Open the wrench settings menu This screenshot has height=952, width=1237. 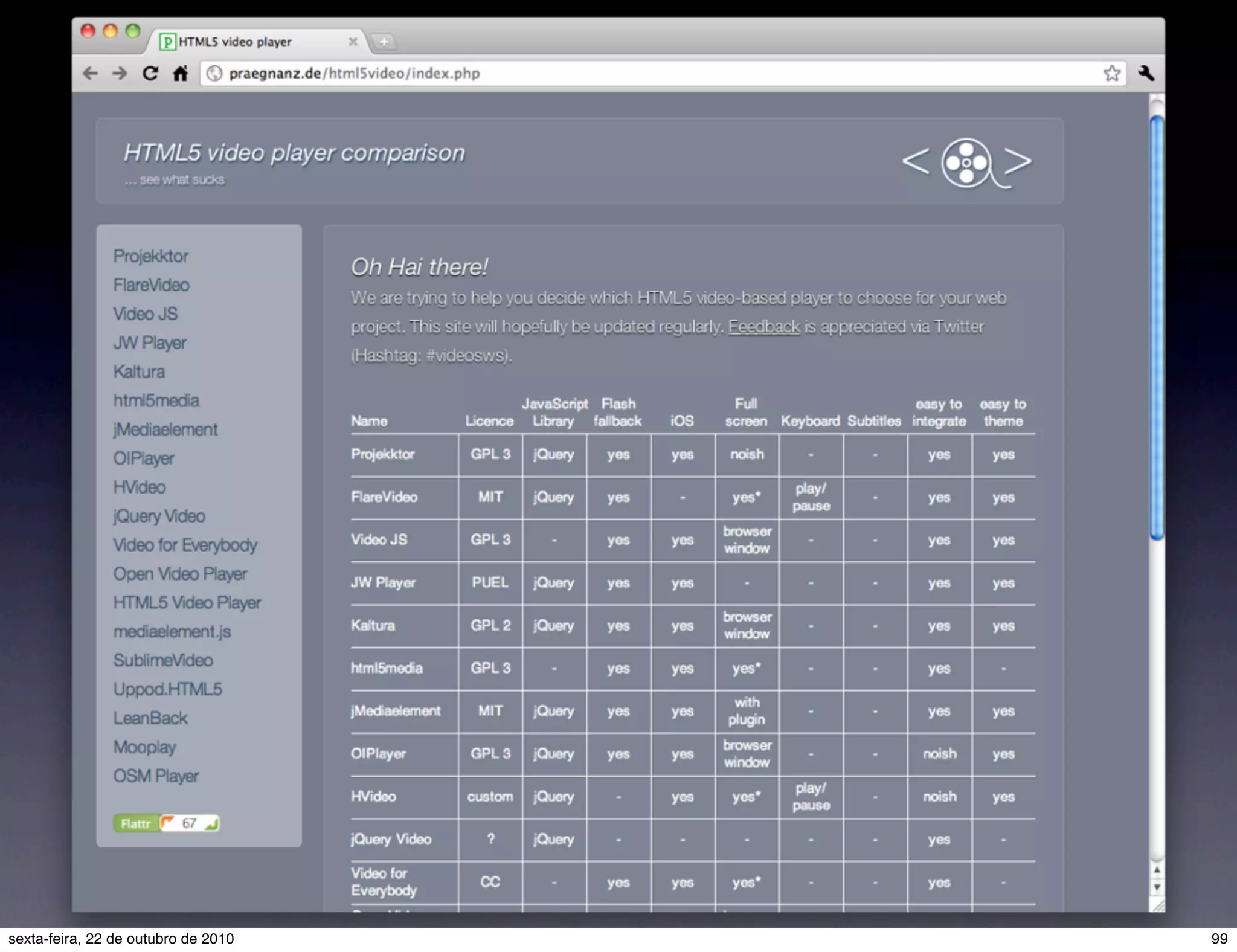[x=1146, y=73]
